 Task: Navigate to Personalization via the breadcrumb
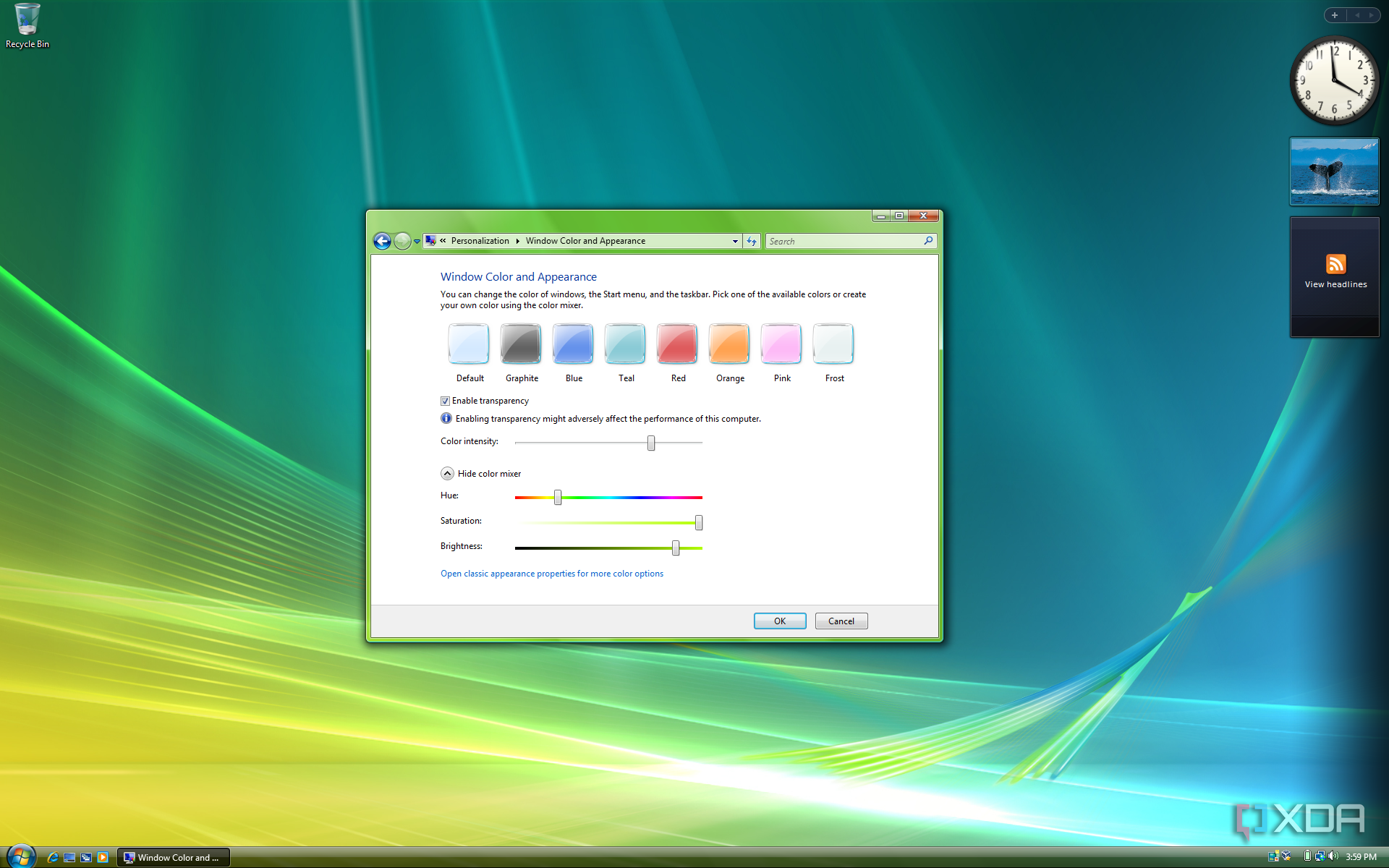tap(480, 241)
